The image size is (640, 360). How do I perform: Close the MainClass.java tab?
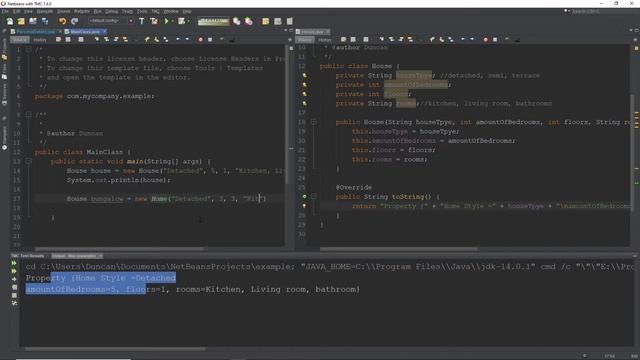(104, 31)
